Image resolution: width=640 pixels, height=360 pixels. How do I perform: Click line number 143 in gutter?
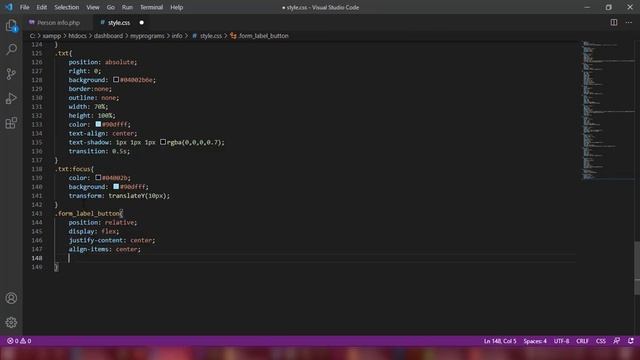(x=37, y=213)
